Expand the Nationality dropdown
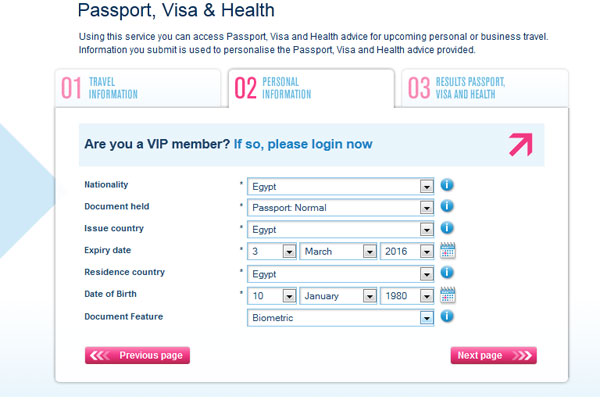Screen dimensions: 600x400 pos(427,186)
